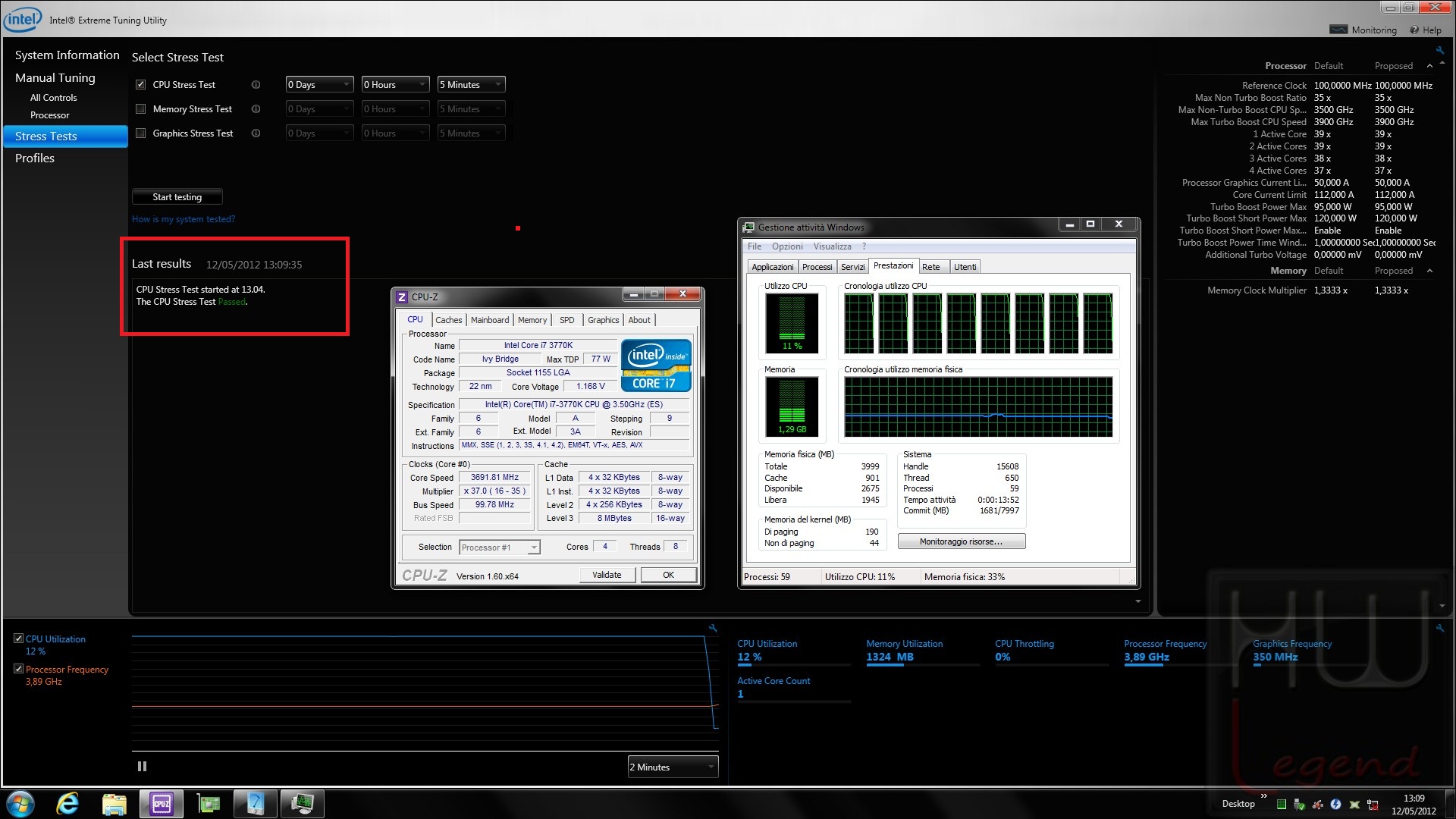Click the Validate button in CPU-Z

[x=607, y=575]
